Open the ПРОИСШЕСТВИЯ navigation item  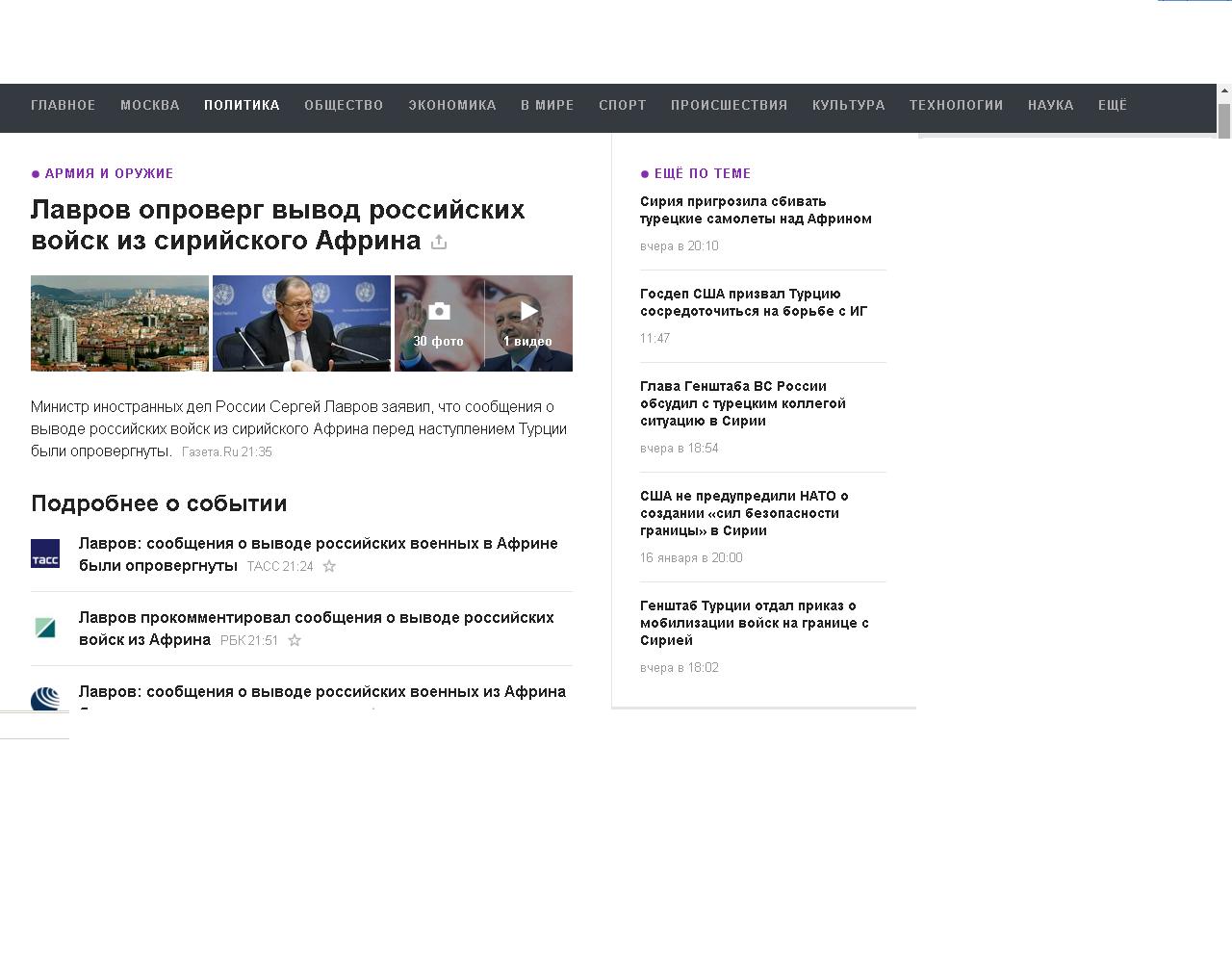coord(729,105)
